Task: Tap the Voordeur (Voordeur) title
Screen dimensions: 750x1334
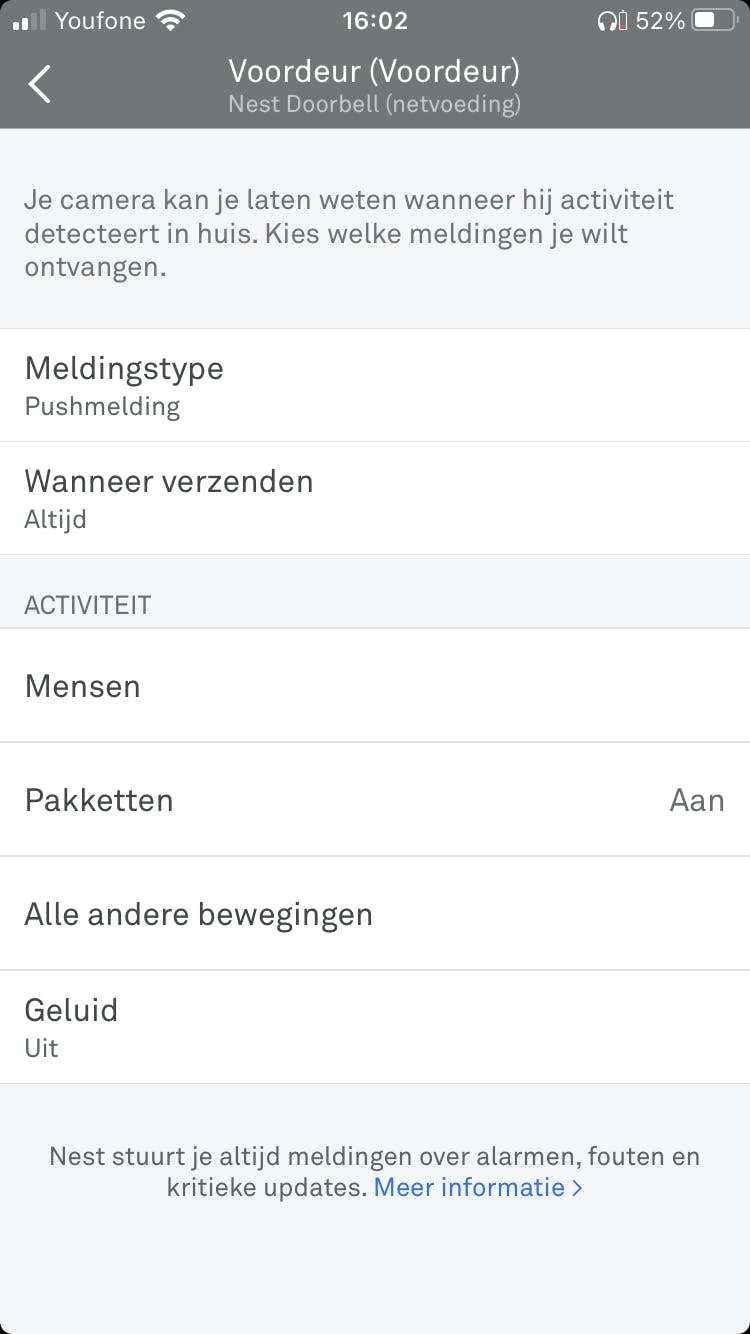Action: [x=374, y=71]
